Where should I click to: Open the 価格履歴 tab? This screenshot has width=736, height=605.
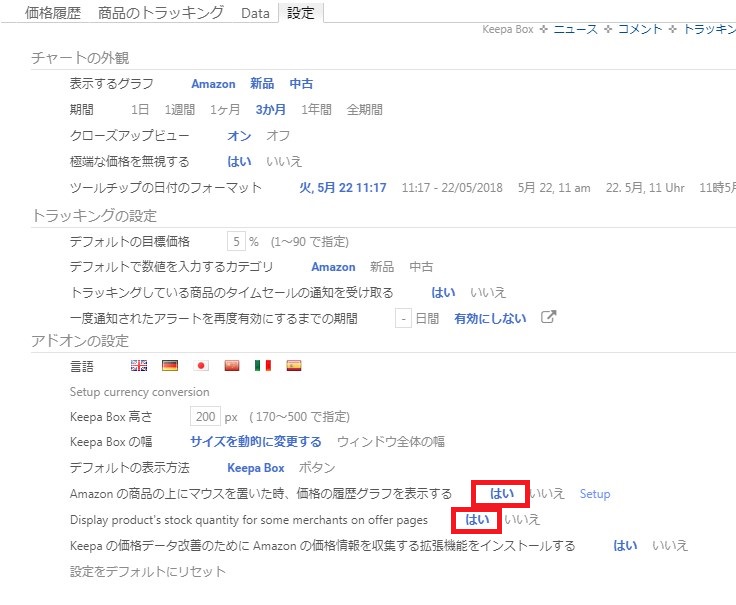(x=53, y=13)
